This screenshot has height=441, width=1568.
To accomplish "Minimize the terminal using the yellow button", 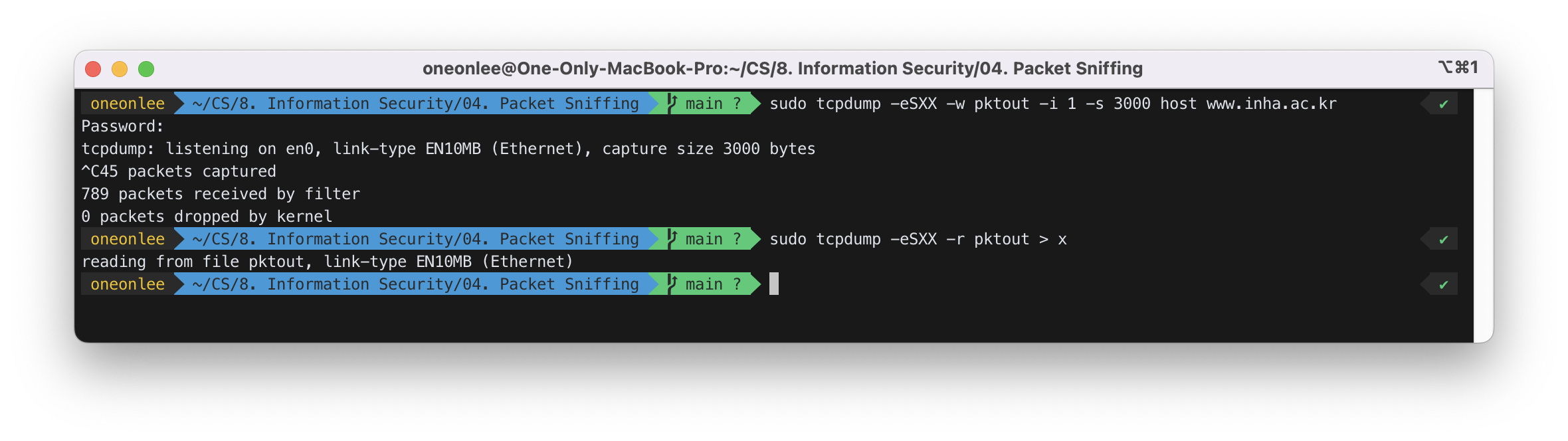I will 120,69.
